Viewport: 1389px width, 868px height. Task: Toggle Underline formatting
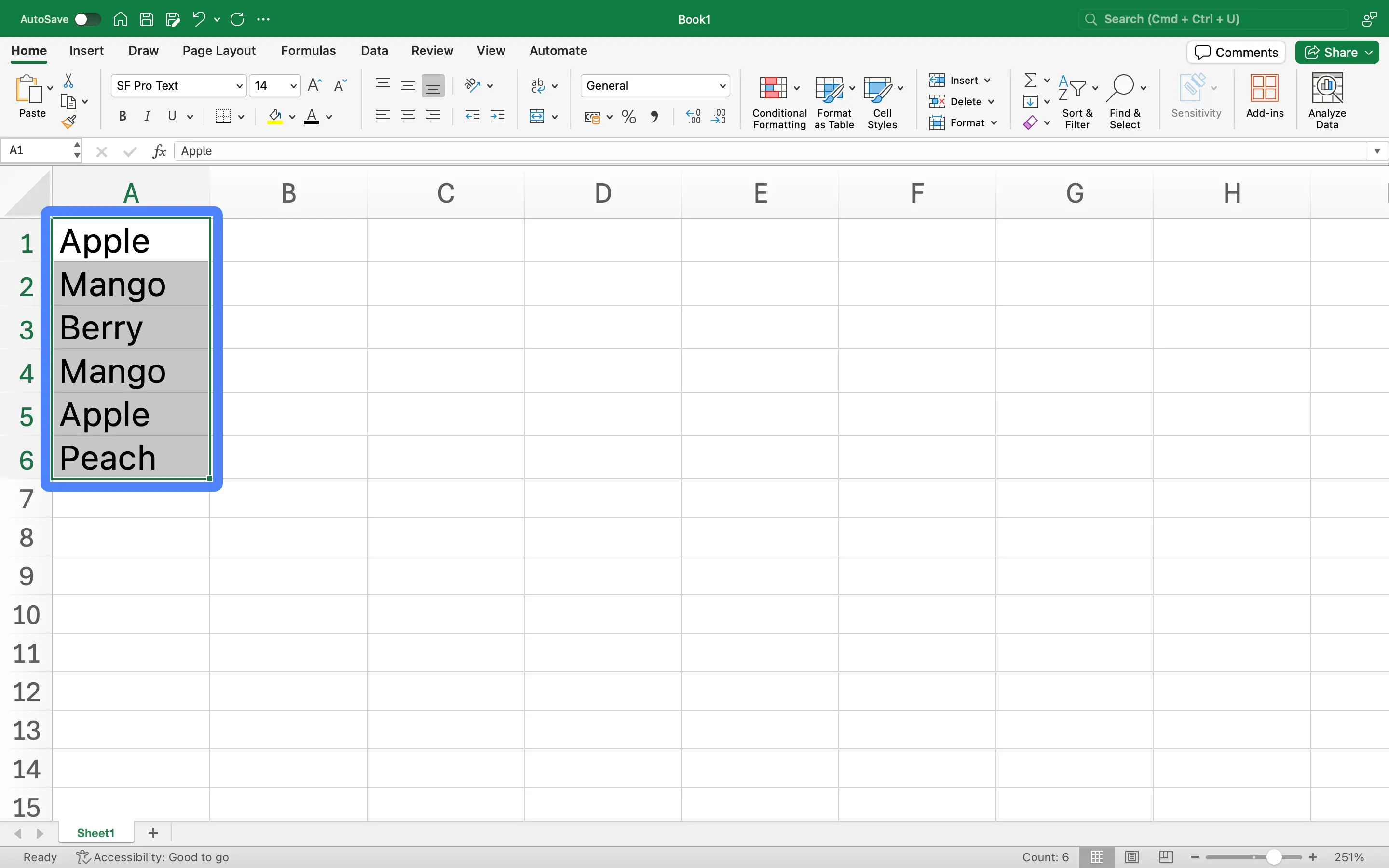172,117
